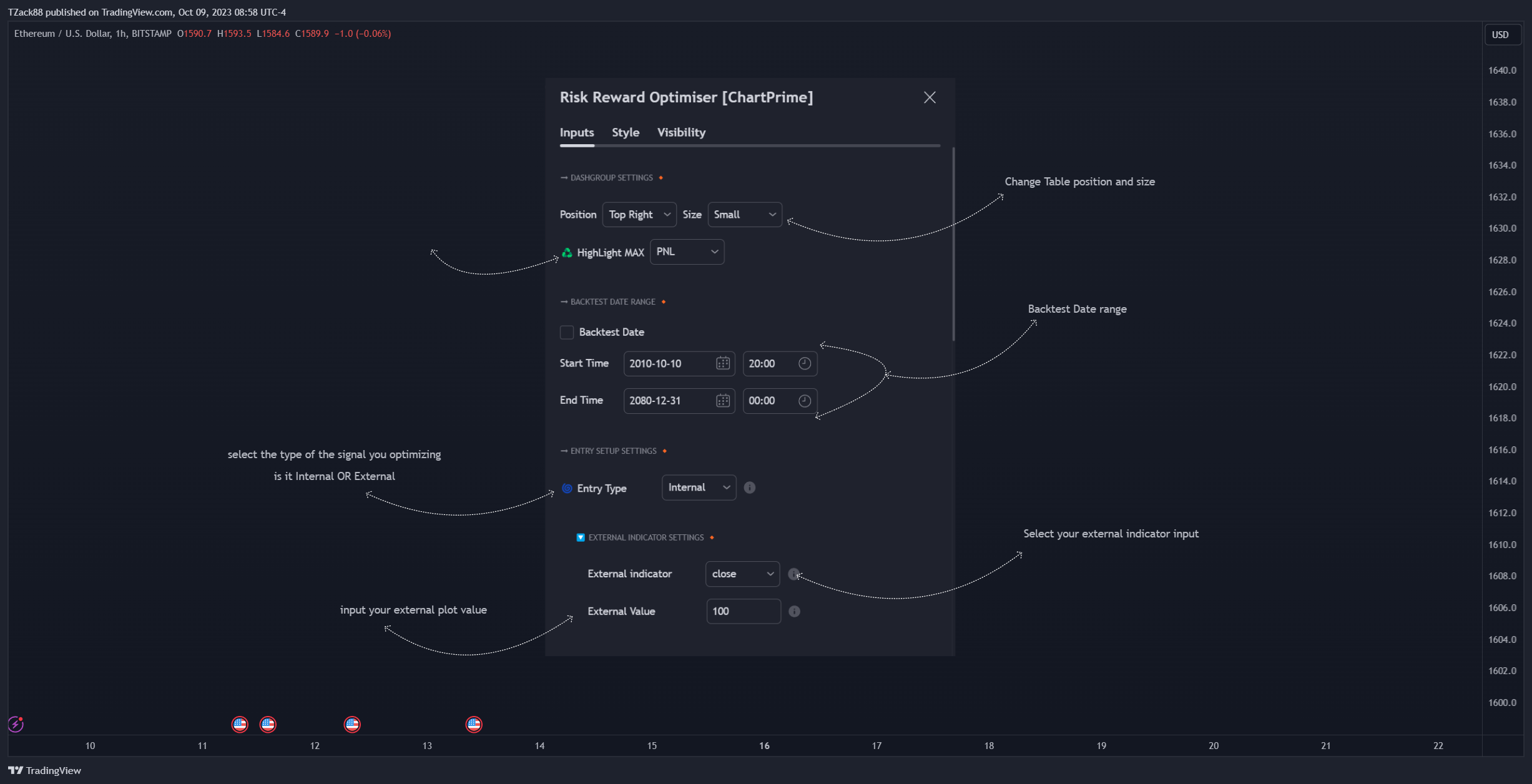Open the Start Time calendar picker
This screenshot has height=784, width=1532.
(x=722, y=363)
